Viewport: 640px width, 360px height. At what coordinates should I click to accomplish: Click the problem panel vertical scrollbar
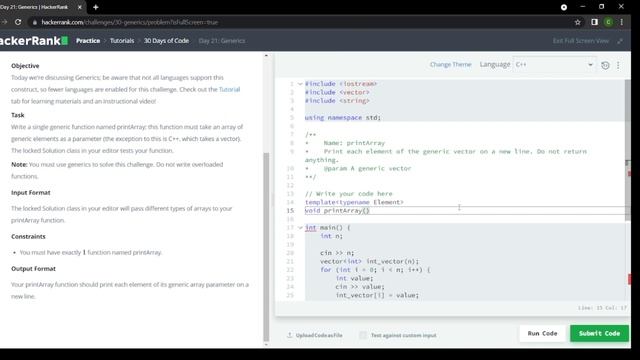click(x=267, y=246)
